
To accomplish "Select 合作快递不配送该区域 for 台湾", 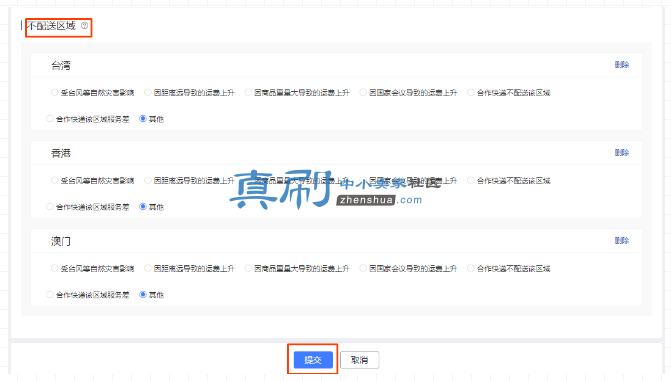I will (471, 92).
